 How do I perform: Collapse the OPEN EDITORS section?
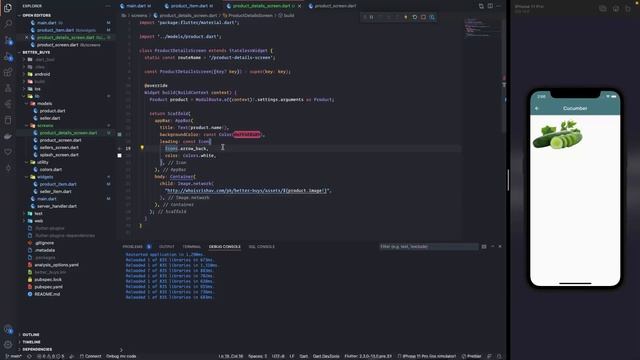36,16
